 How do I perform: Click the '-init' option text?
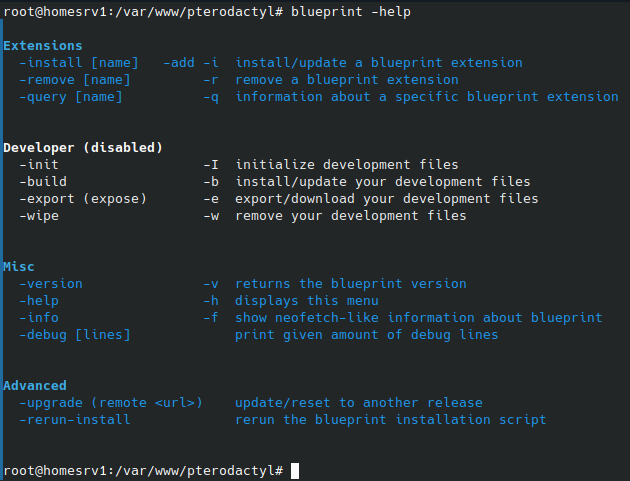(39, 165)
